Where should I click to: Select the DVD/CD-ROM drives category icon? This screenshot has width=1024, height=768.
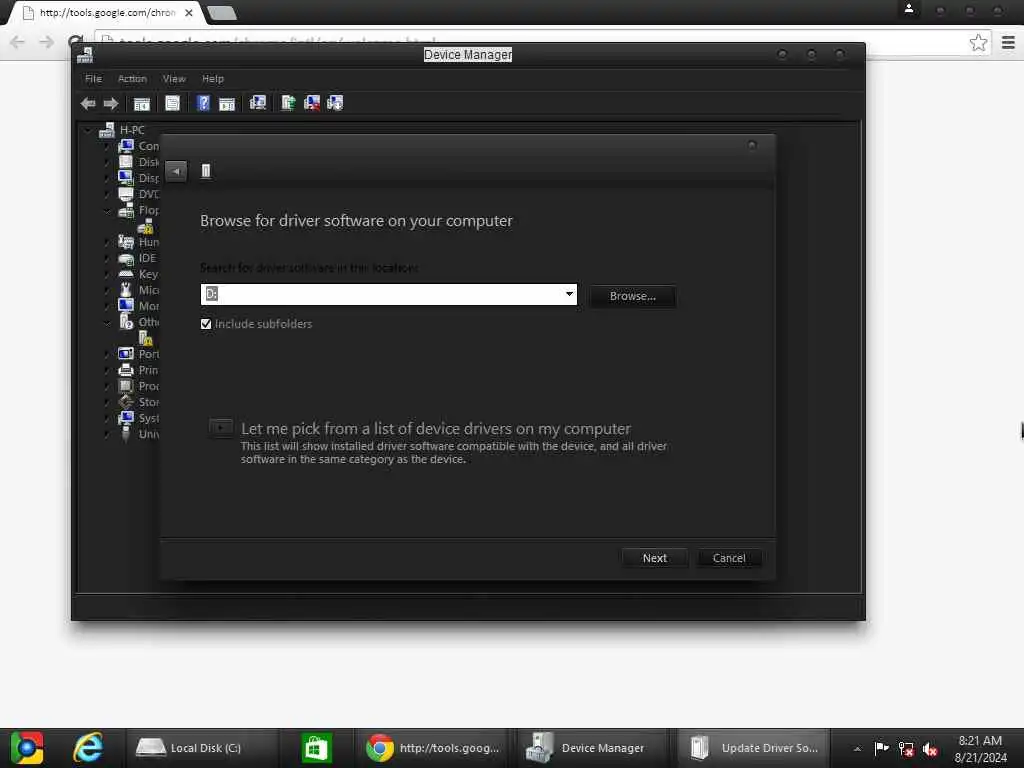point(126,194)
